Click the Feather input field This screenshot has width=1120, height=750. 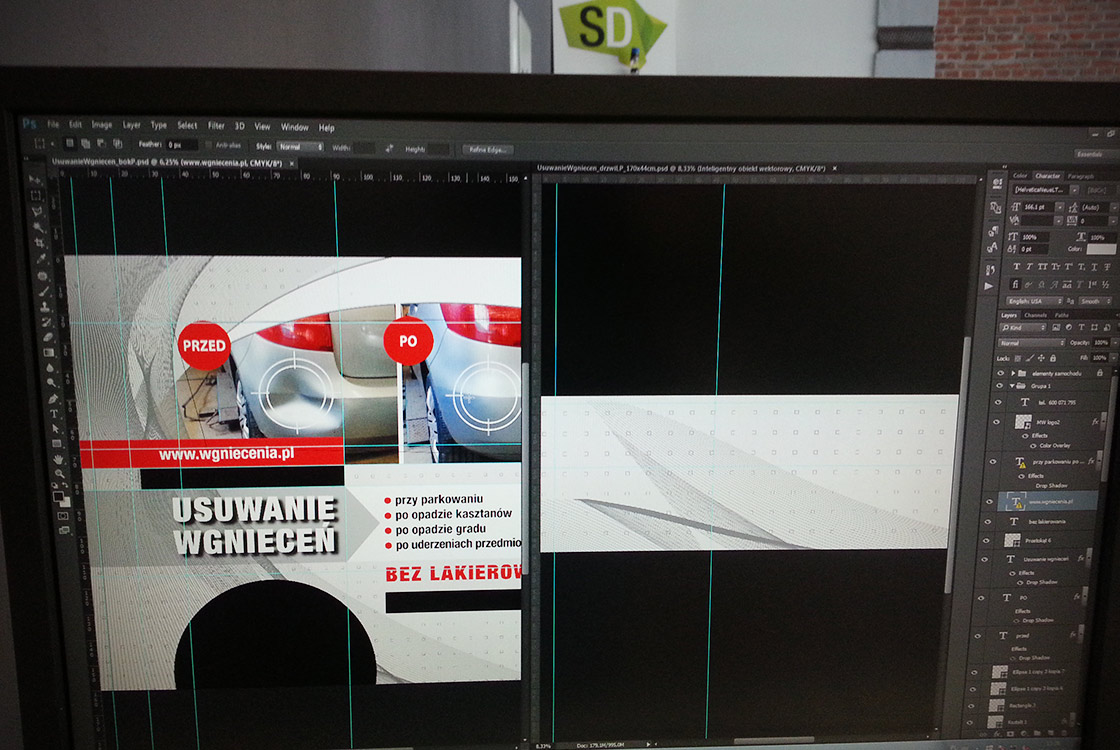click(x=181, y=146)
